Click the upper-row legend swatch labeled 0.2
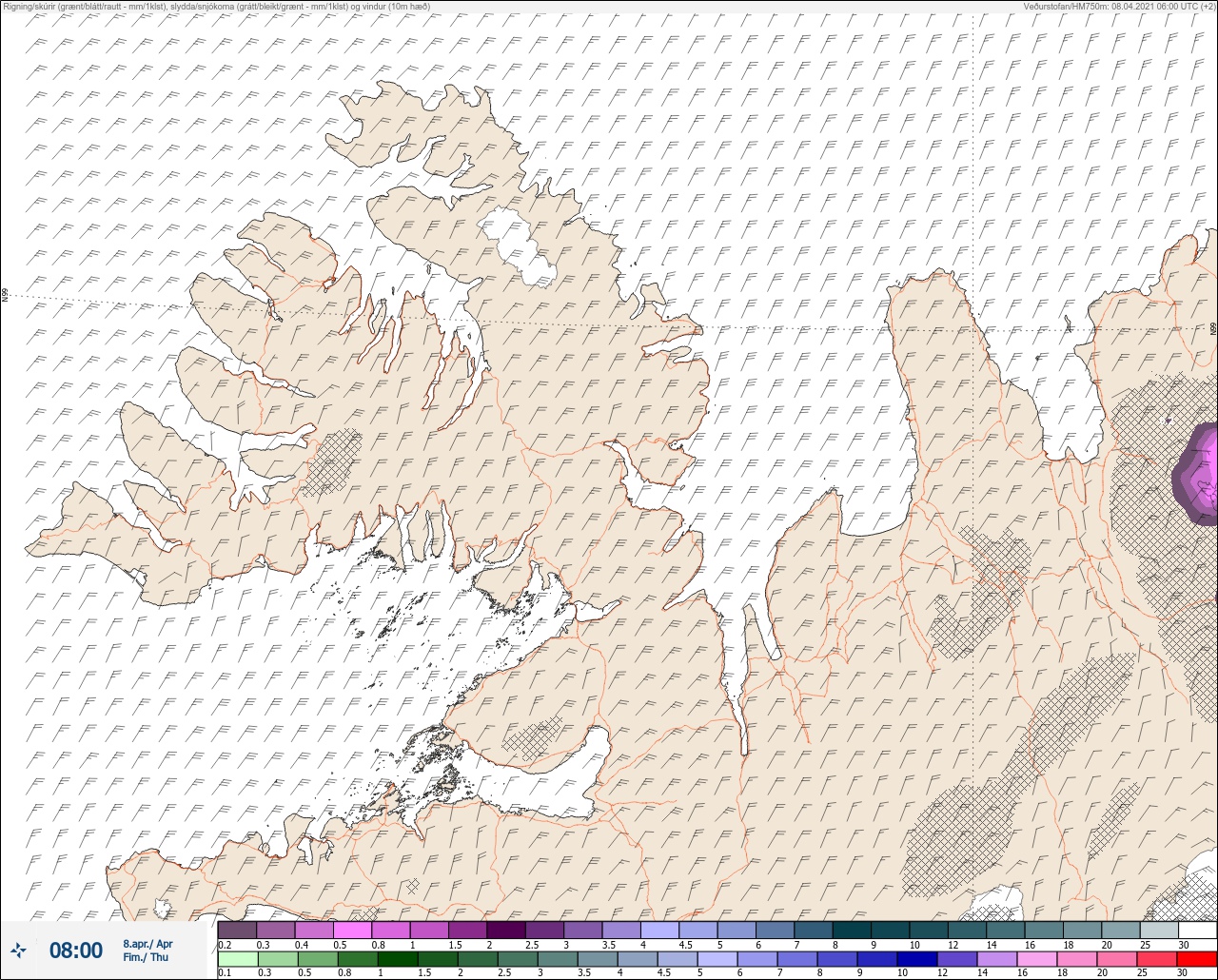Image resolution: width=1218 pixels, height=980 pixels. [237, 930]
